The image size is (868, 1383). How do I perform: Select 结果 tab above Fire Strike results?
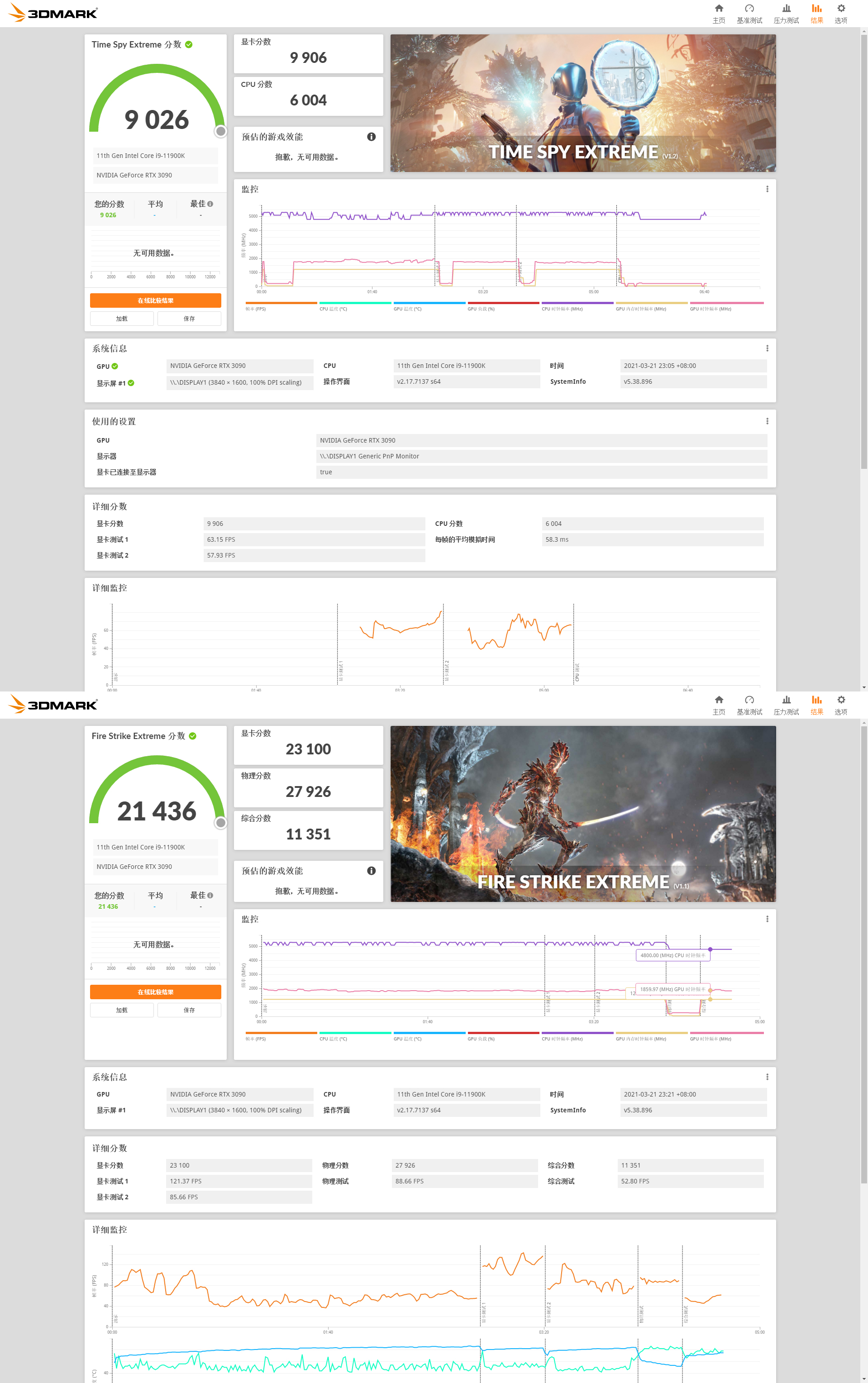(816, 705)
